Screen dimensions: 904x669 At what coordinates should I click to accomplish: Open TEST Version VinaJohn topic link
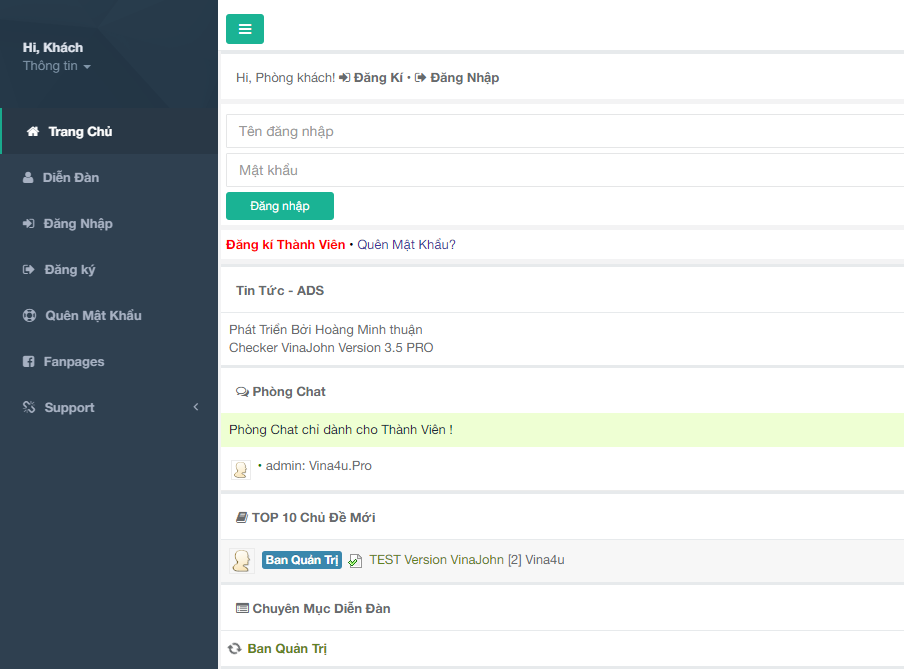pos(436,560)
